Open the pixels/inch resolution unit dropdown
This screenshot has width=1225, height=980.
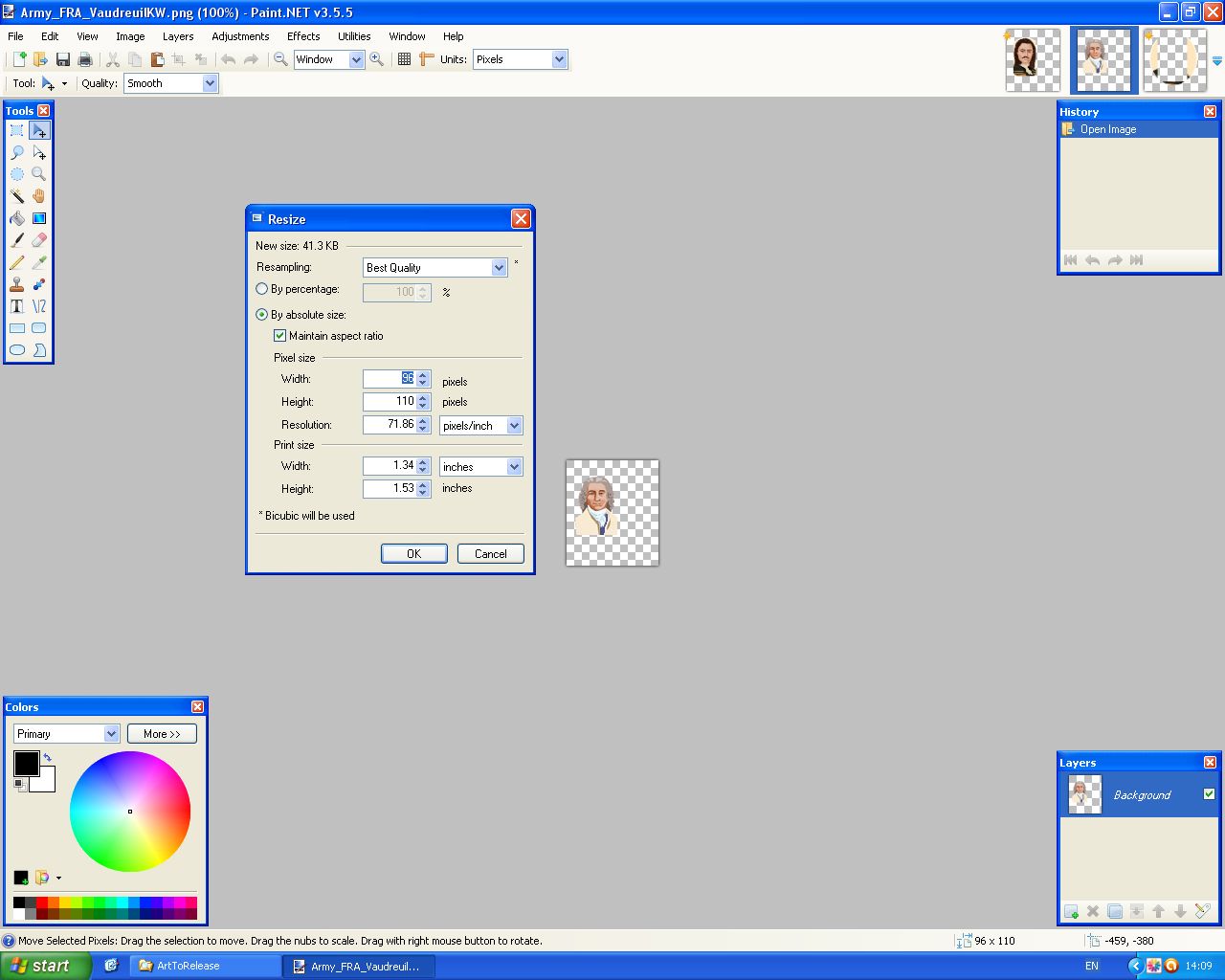pos(514,426)
